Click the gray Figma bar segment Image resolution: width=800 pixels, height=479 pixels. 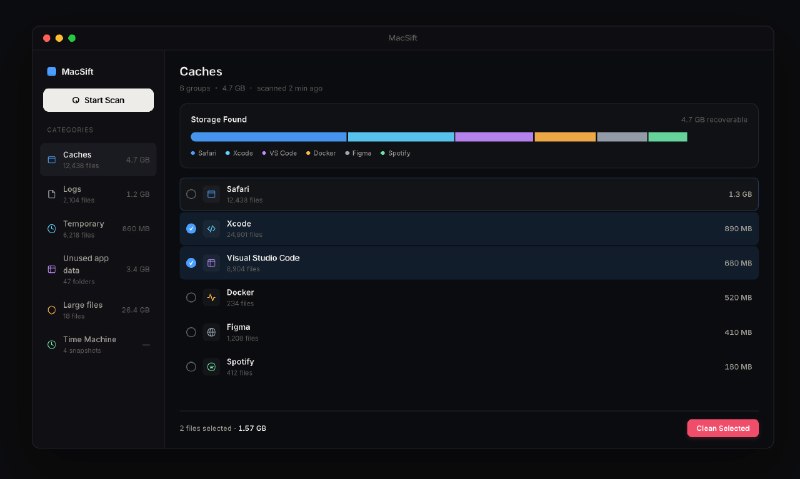pos(622,137)
